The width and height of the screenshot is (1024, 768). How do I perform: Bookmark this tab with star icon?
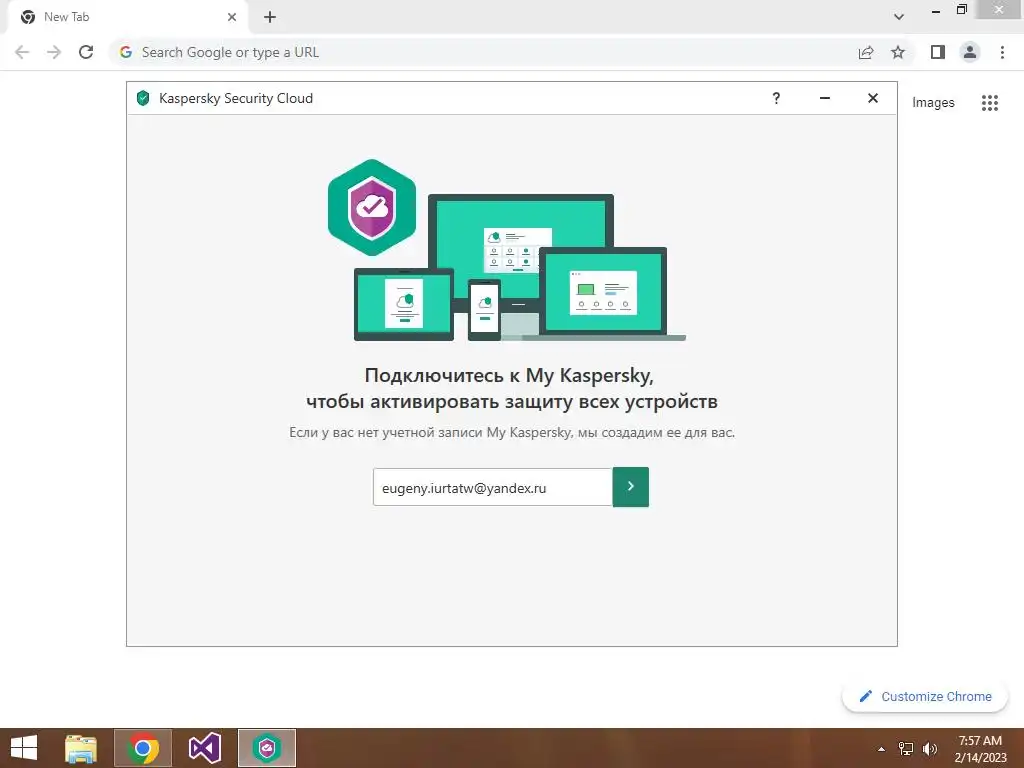[898, 52]
